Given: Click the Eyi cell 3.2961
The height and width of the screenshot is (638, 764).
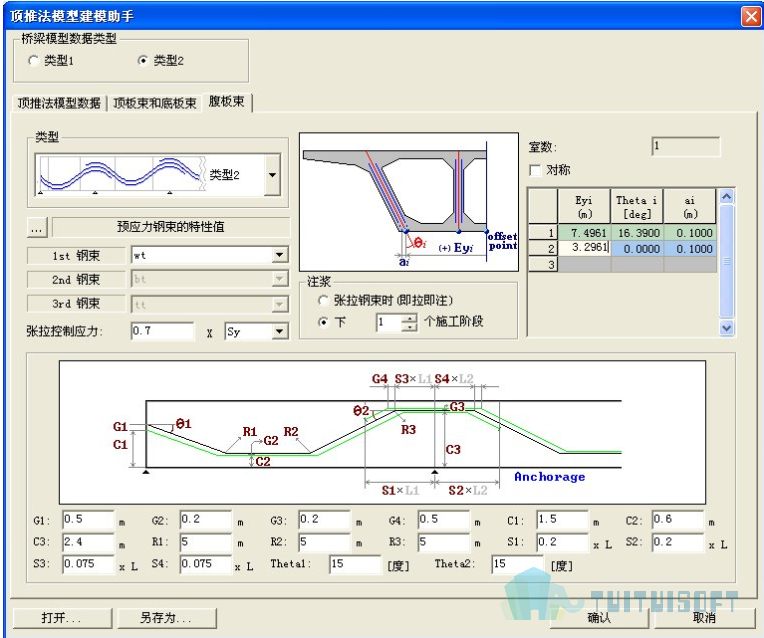Looking at the screenshot, I should pyautogui.click(x=584, y=248).
